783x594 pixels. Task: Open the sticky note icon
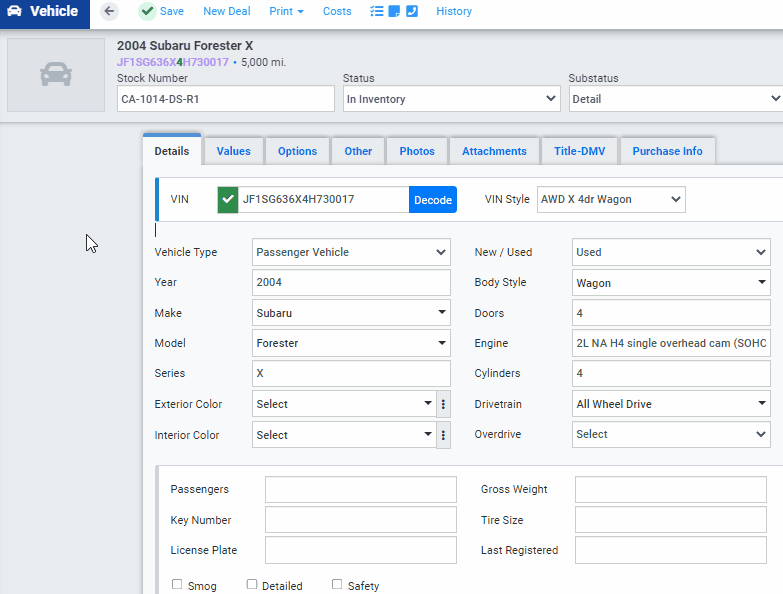394,11
